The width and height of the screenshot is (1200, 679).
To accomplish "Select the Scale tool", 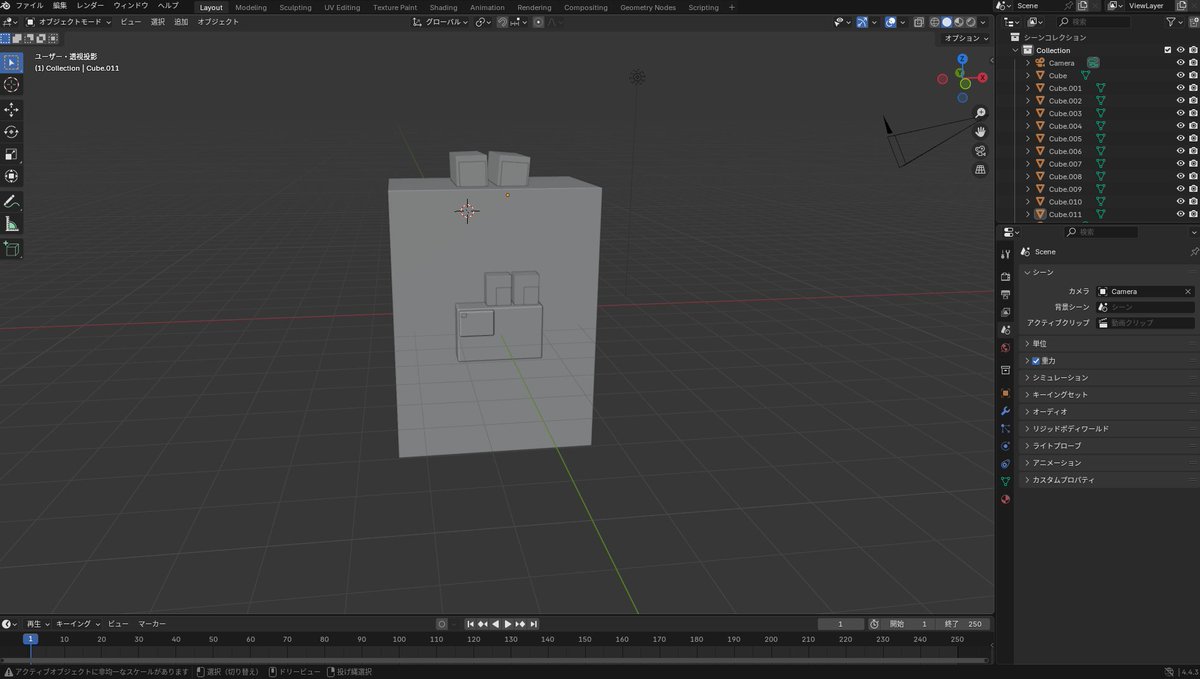I will 11,154.
